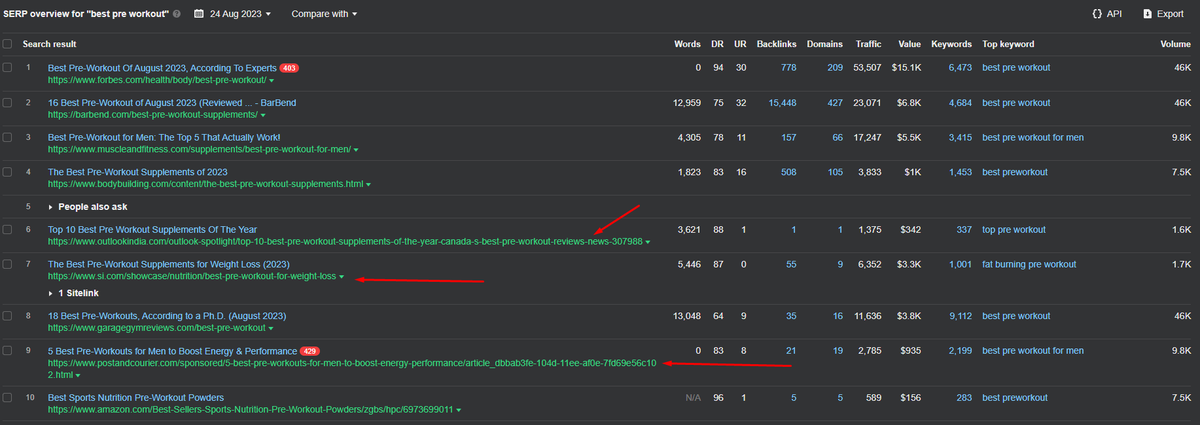Click fat burning pre workout top keyword
The width and height of the screenshot is (1200, 425).
tap(1029, 264)
